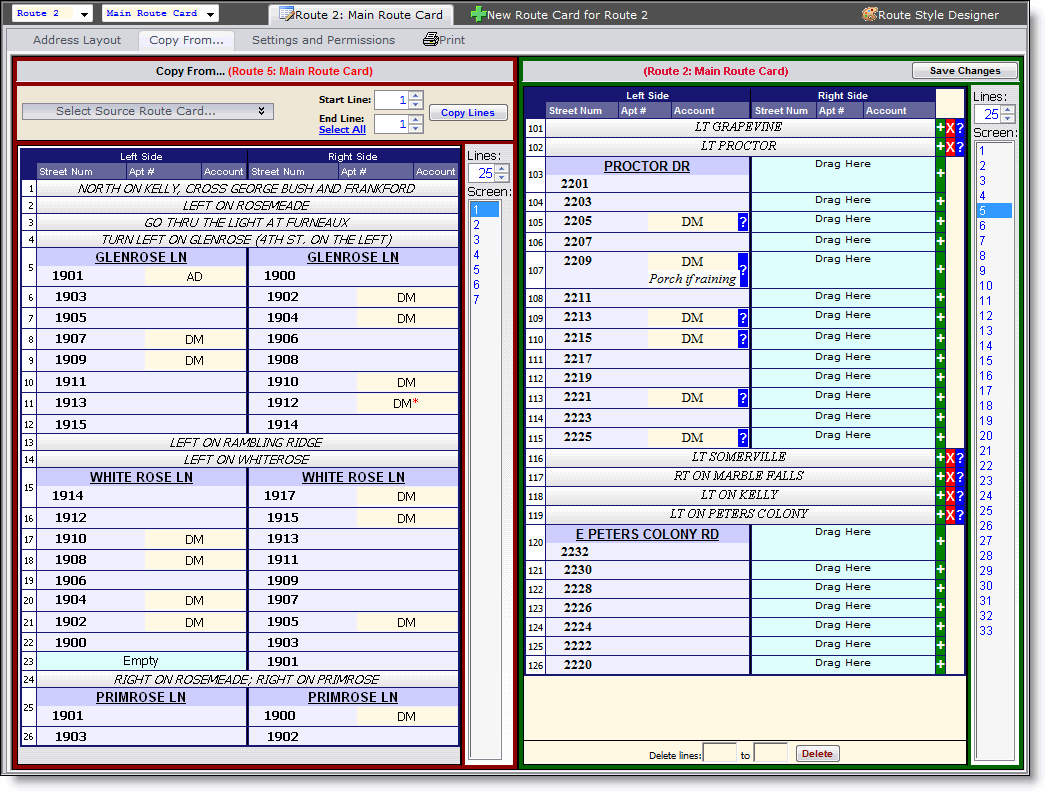1046x792 pixels.
Task: Increase the Start Line stepper value
Action: (416, 96)
